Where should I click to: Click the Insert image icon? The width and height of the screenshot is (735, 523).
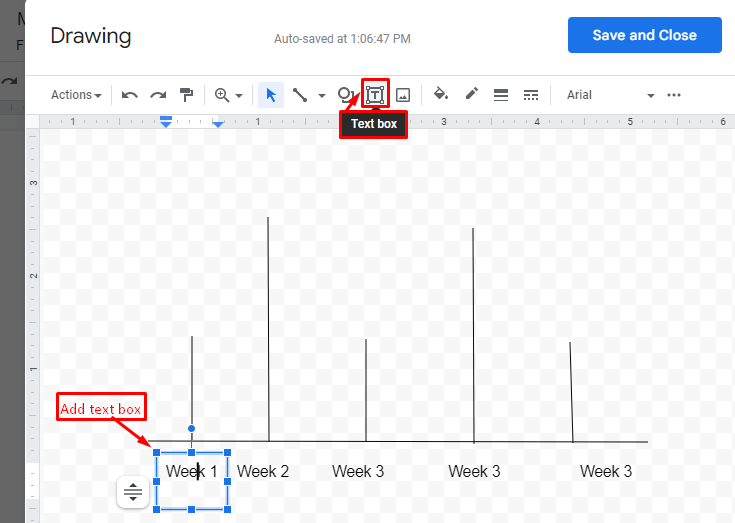click(x=403, y=95)
